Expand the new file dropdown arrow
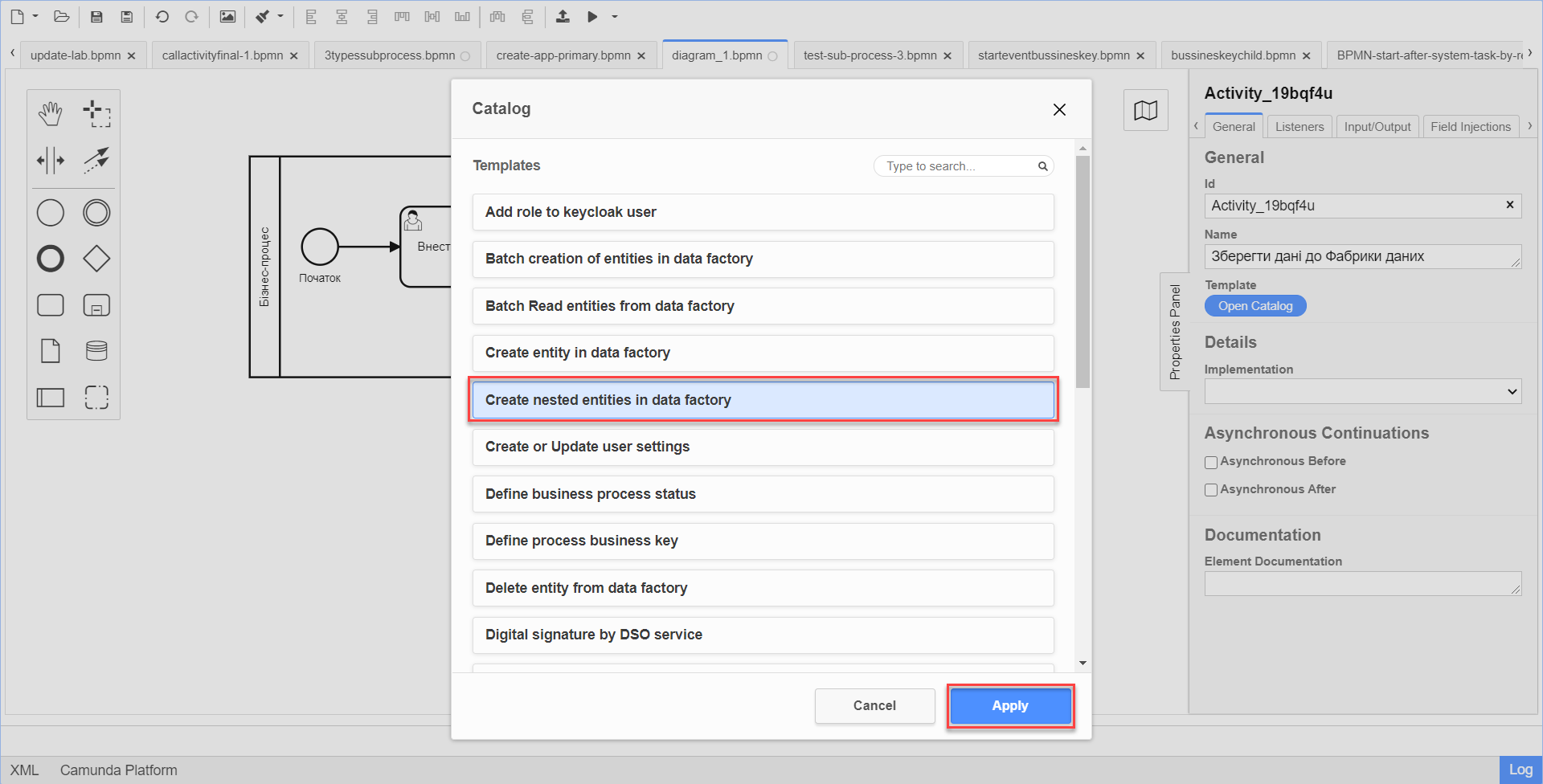This screenshot has height=784, width=1543. click(x=35, y=16)
